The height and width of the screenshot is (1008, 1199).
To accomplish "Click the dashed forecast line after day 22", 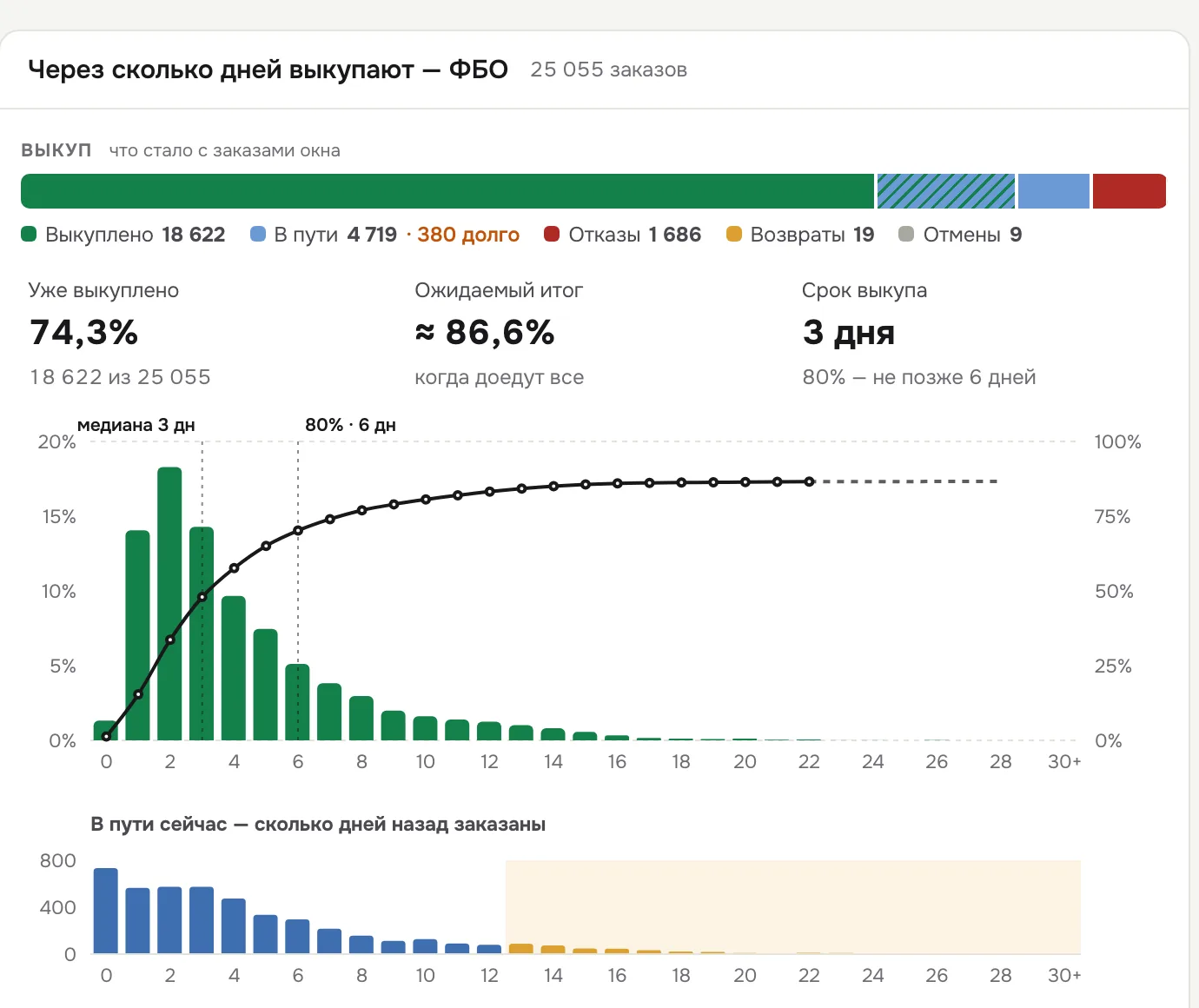I will [x=906, y=481].
